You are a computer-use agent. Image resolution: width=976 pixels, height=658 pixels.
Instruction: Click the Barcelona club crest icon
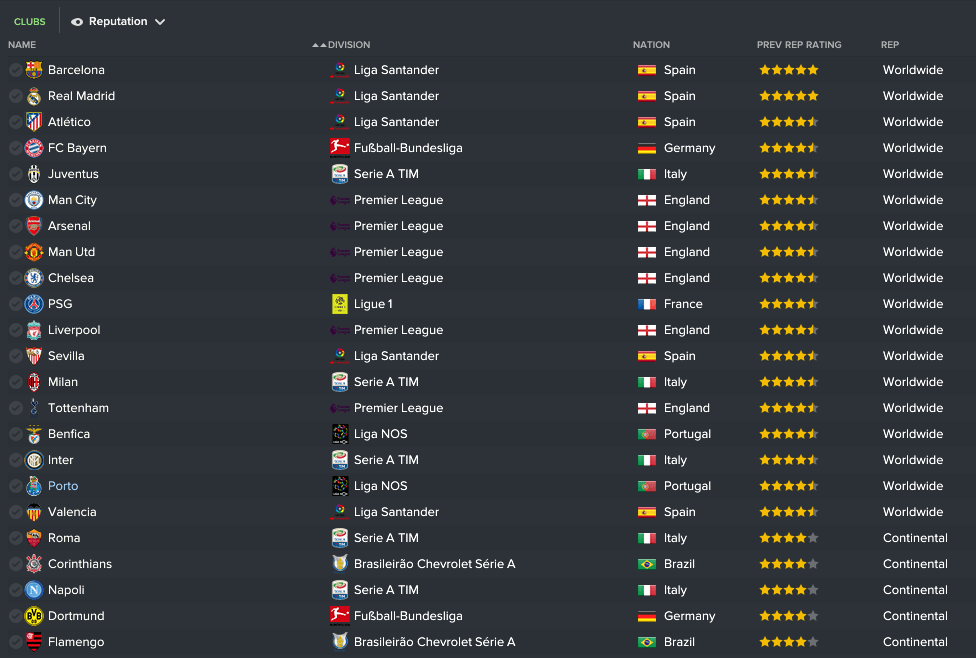pyautogui.click(x=34, y=70)
